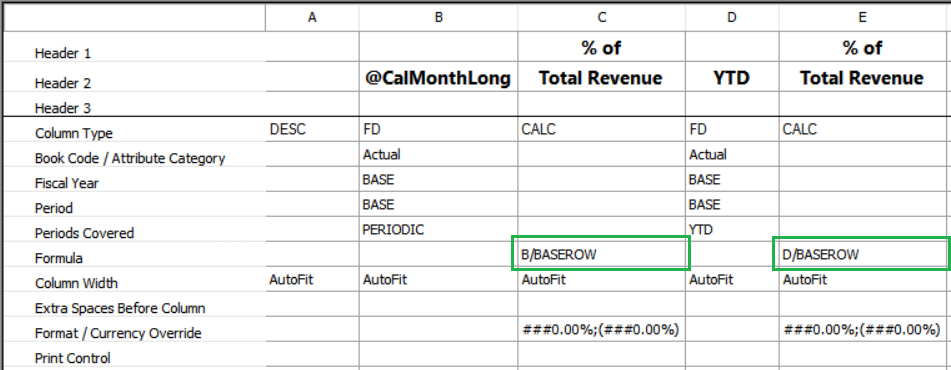Select YTD periods covered cell in column D

tap(732, 229)
